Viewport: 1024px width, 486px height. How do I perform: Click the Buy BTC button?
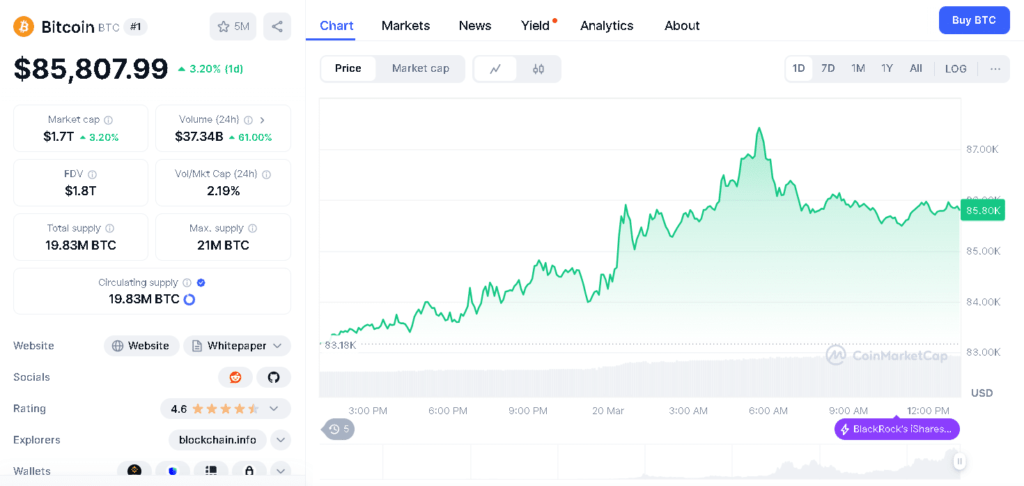coord(974,20)
